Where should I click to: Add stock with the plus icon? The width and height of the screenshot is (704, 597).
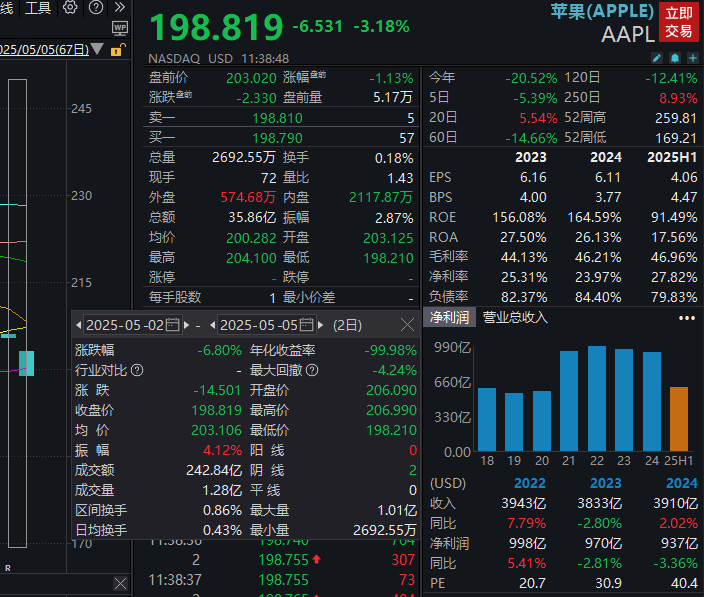point(693,58)
